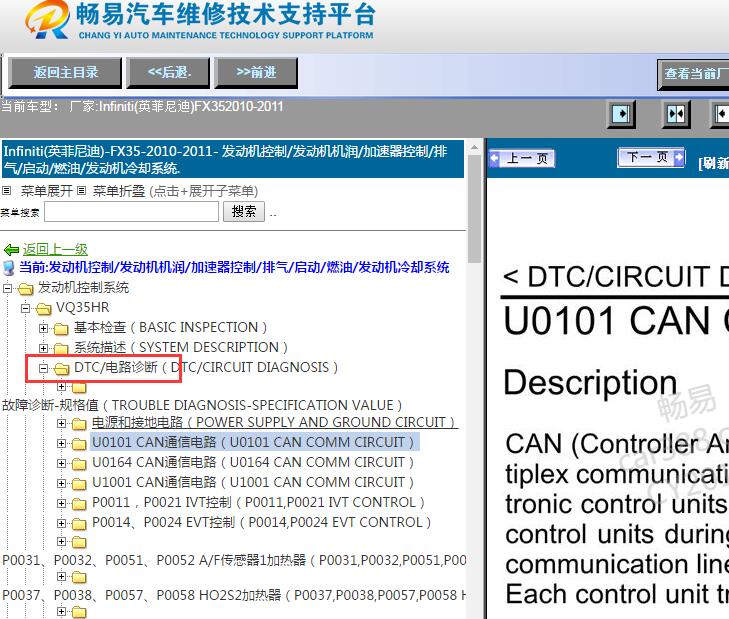729x619 pixels.
Task: Click the 搜索 search button
Action: pyautogui.click(x=244, y=212)
